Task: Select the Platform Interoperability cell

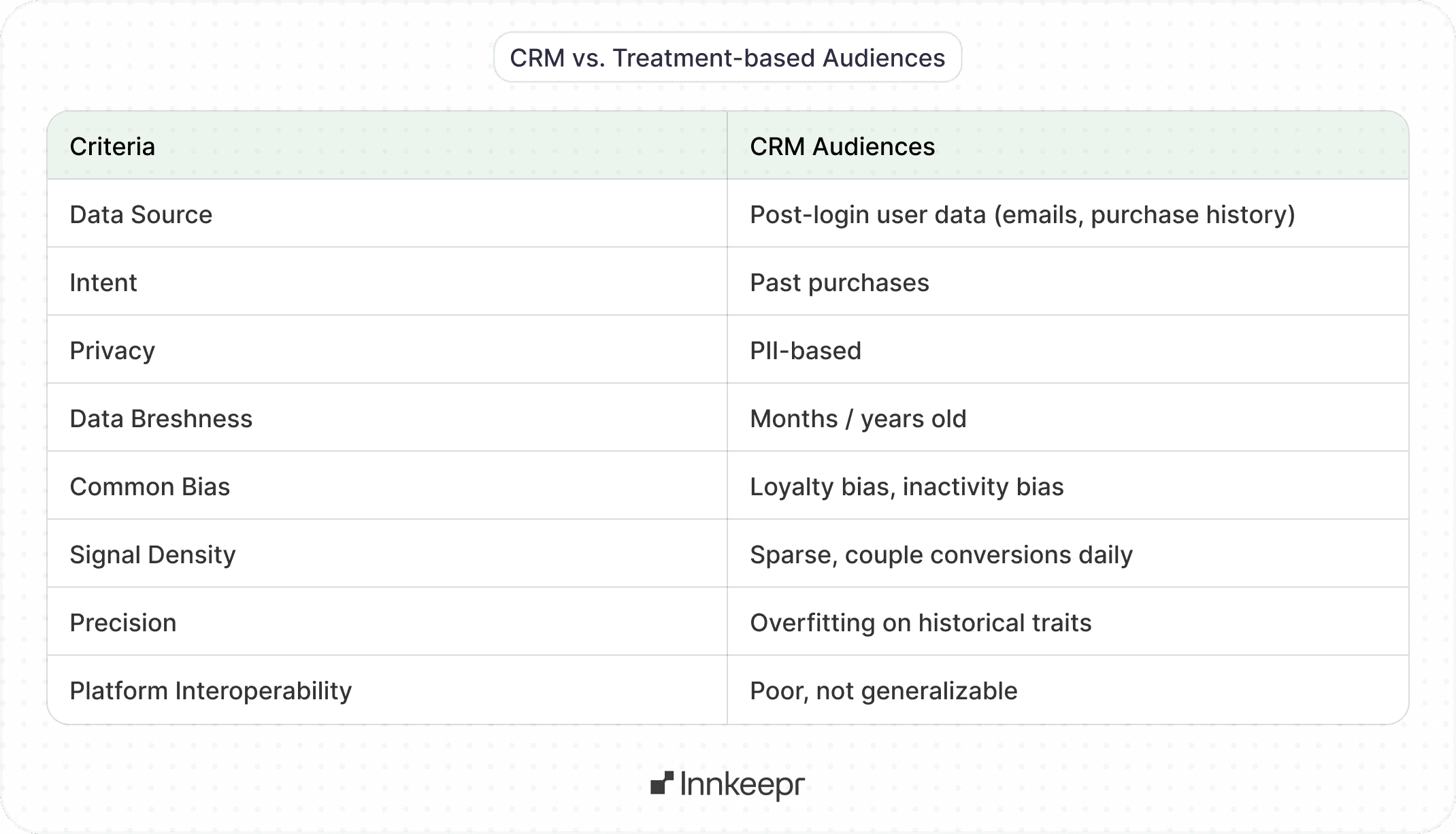Action: pyautogui.click(x=211, y=690)
